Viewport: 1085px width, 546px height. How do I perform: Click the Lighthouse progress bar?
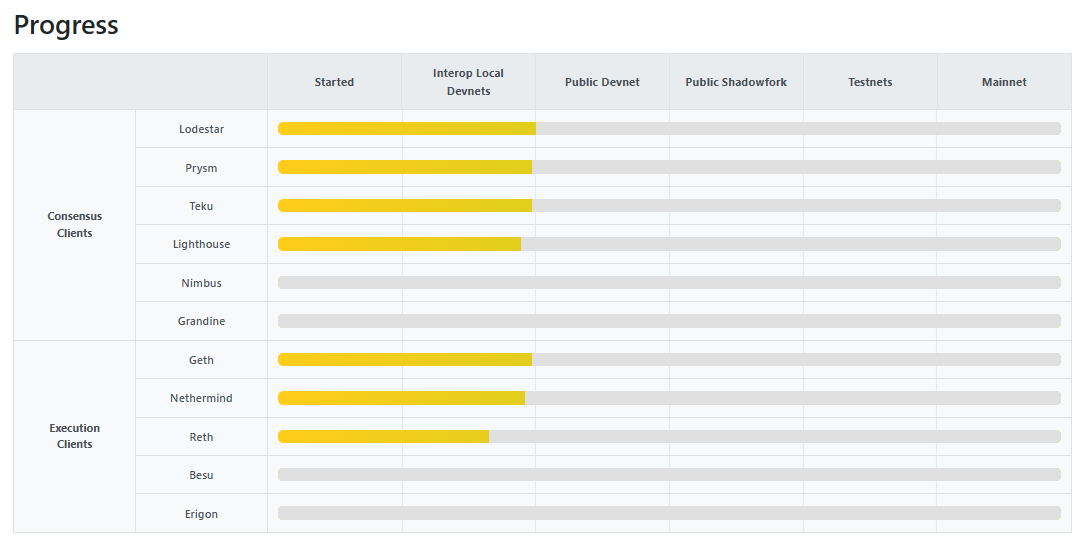coord(668,244)
